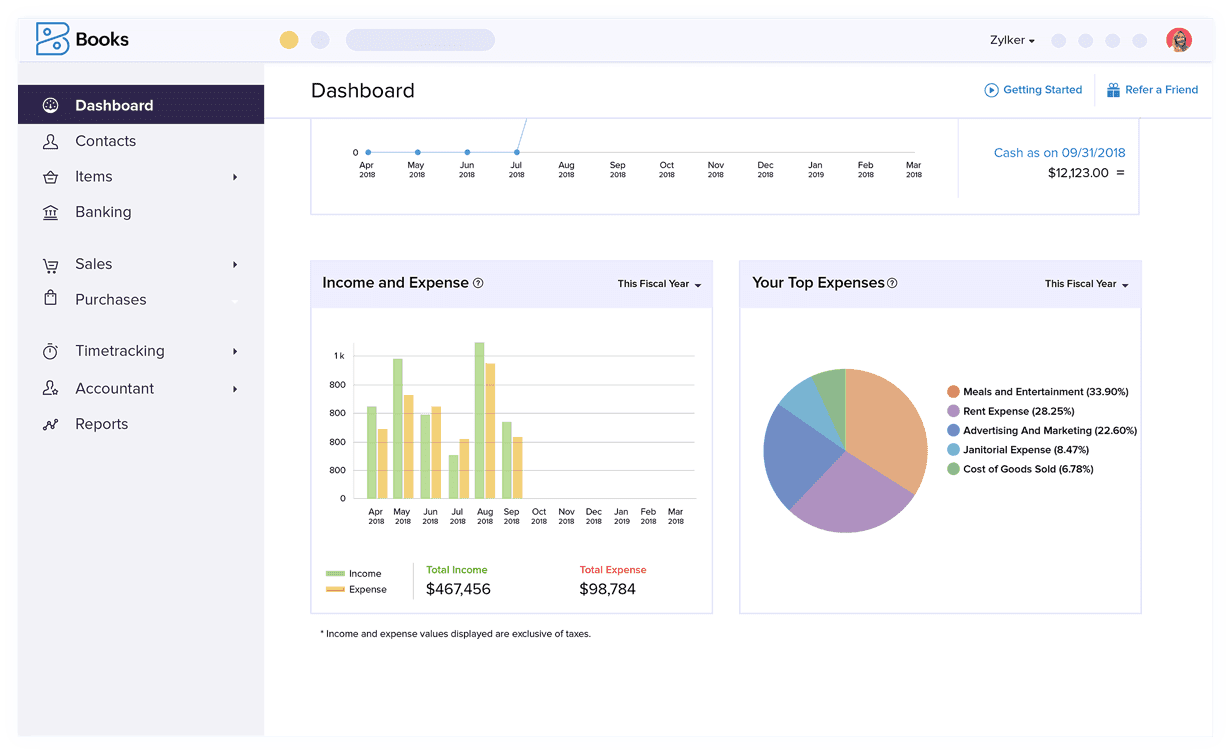This screenshot has width=1231, height=754.
Task: Click the Getting Started link
Action: pos(1033,89)
